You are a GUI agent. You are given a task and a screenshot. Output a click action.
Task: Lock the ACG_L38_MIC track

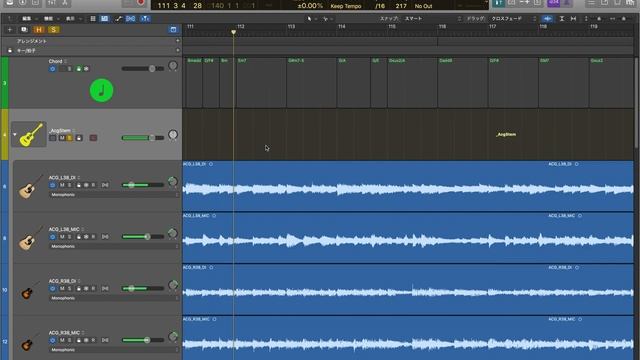click(x=79, y=237)
